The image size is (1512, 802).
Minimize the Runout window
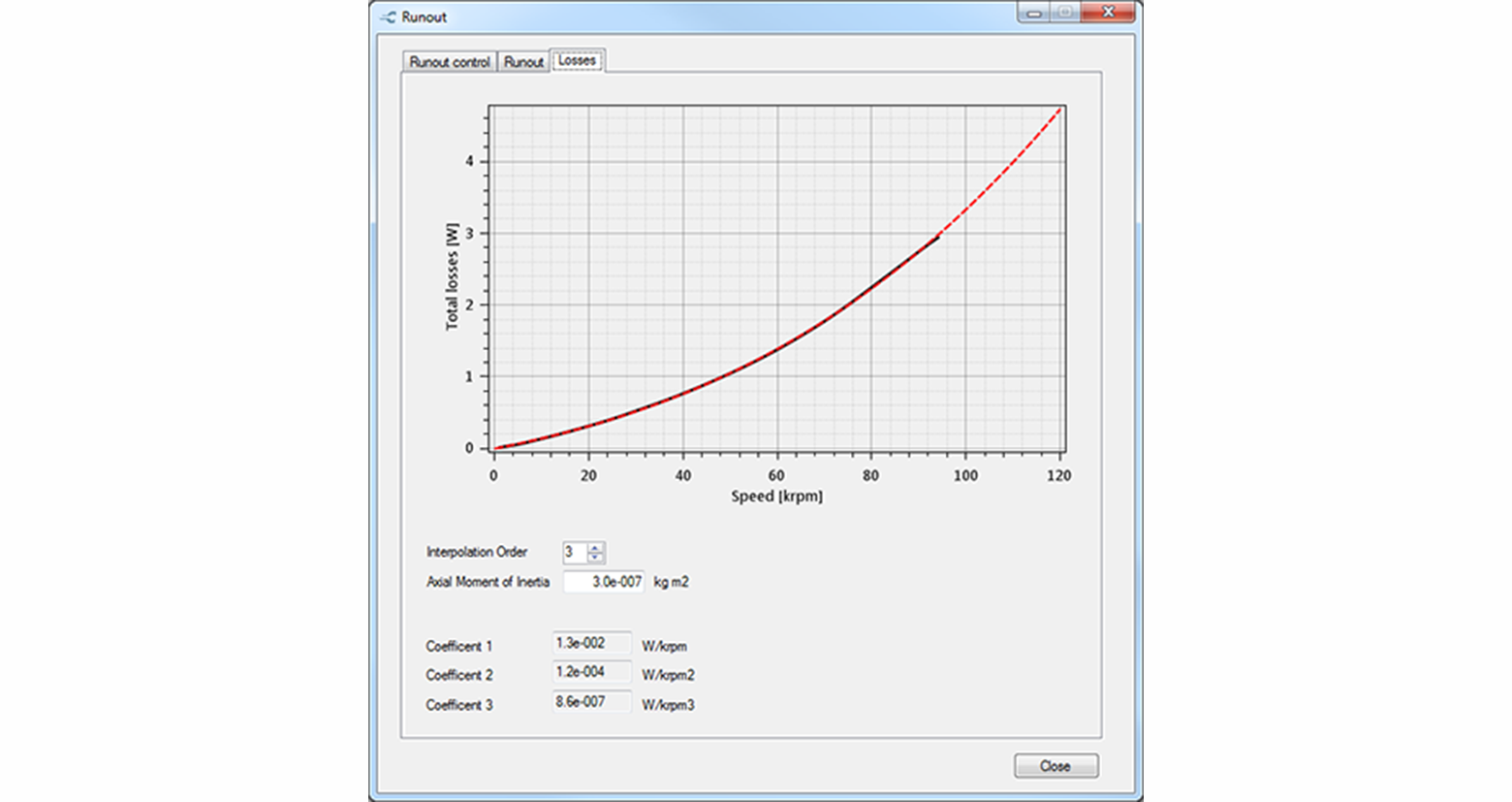click(1033, 13)
